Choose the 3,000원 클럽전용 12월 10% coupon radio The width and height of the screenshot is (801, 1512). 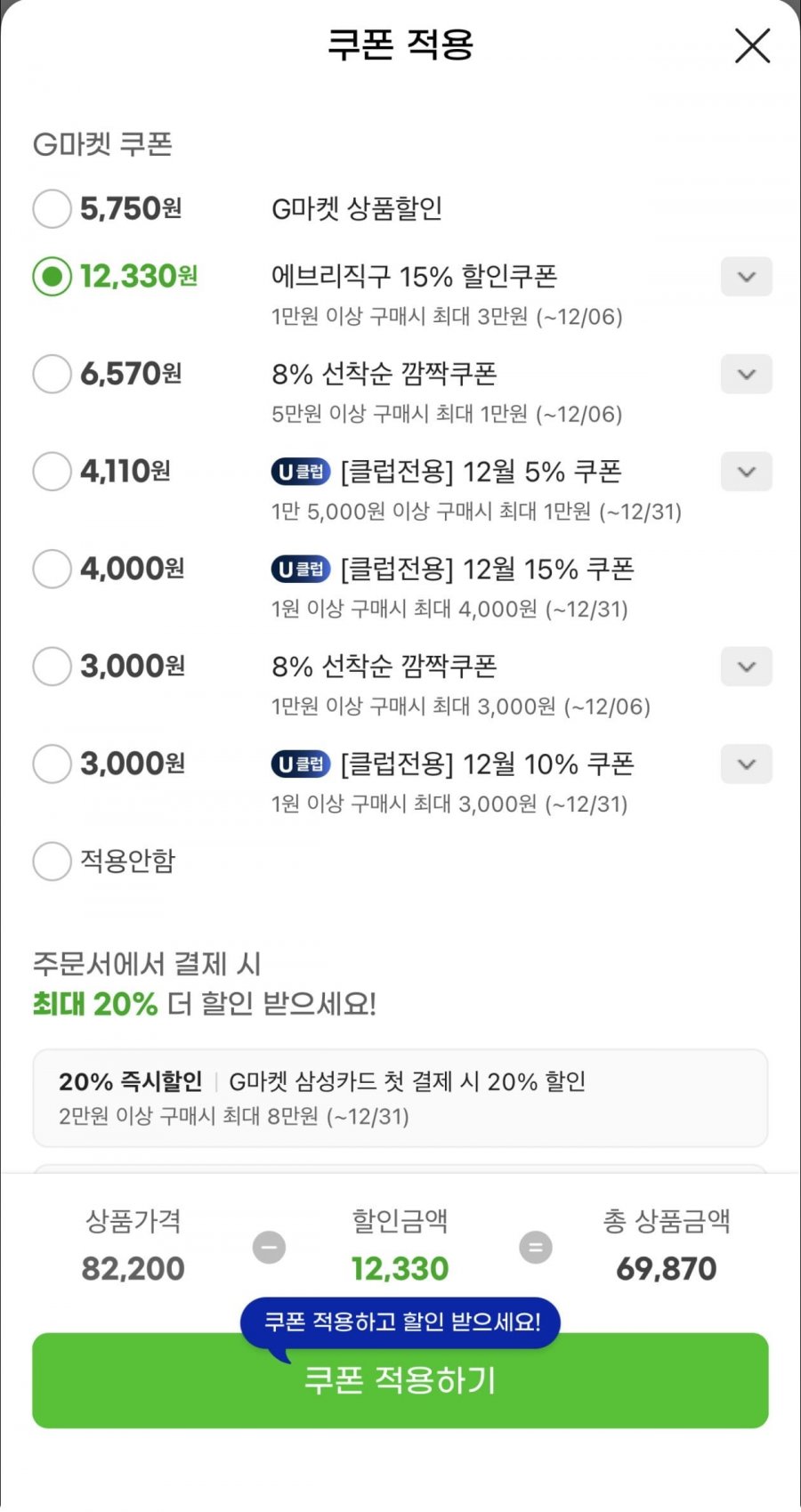[x=52, y=764]
